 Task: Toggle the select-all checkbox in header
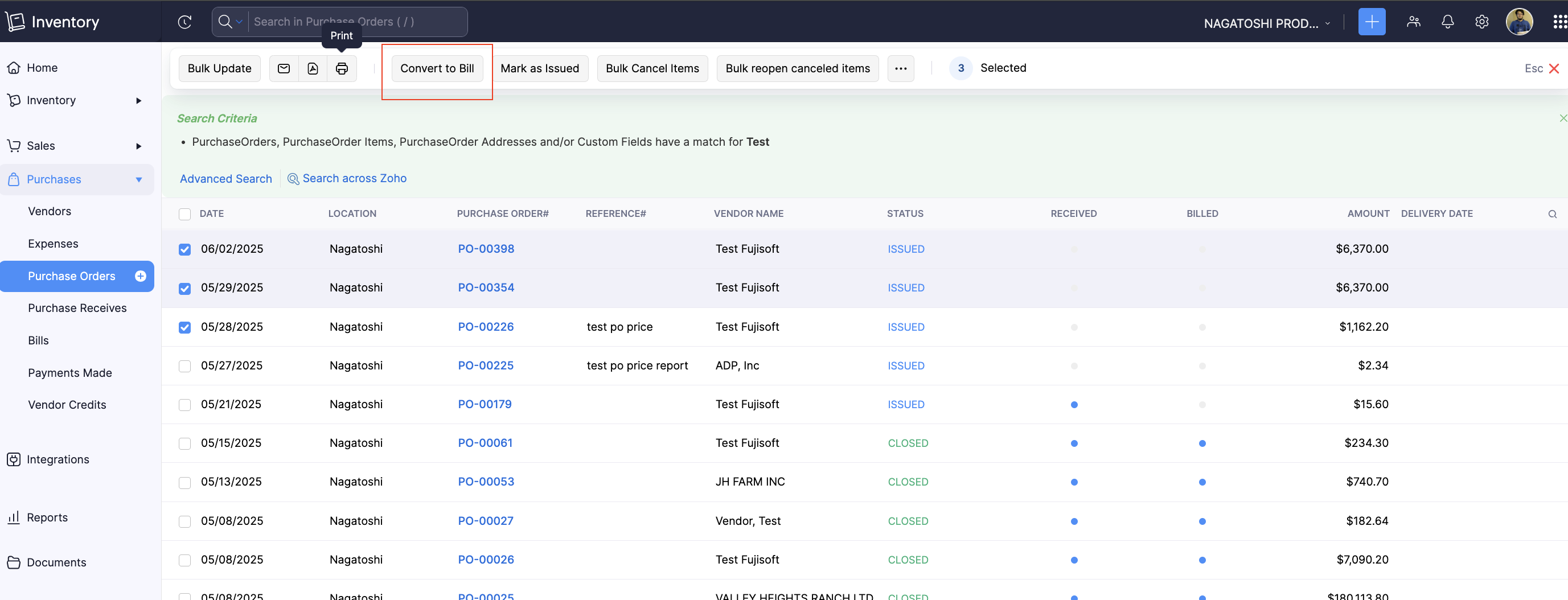coord(184,214)
